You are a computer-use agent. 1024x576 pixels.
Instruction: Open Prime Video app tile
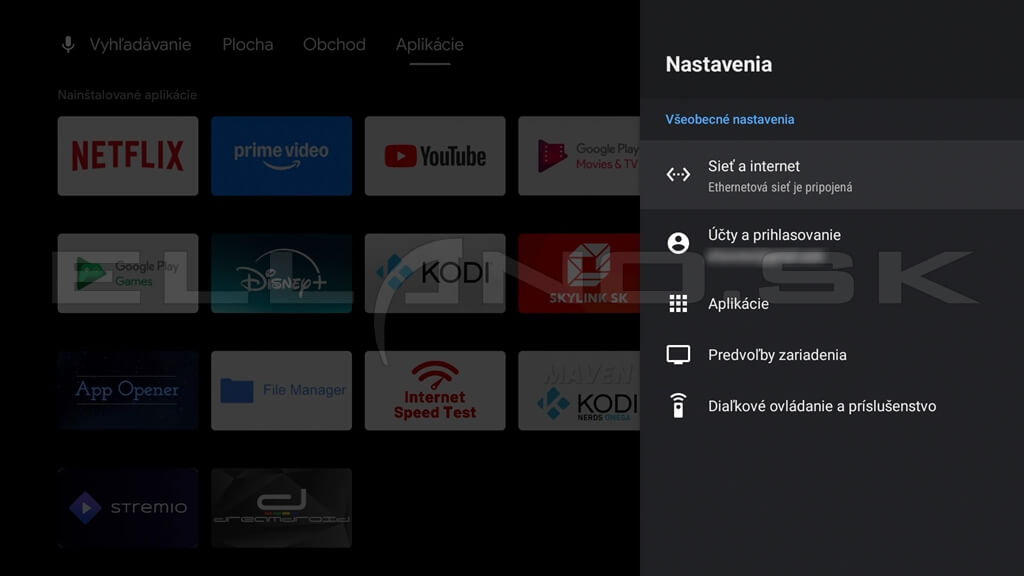[281, 156]
